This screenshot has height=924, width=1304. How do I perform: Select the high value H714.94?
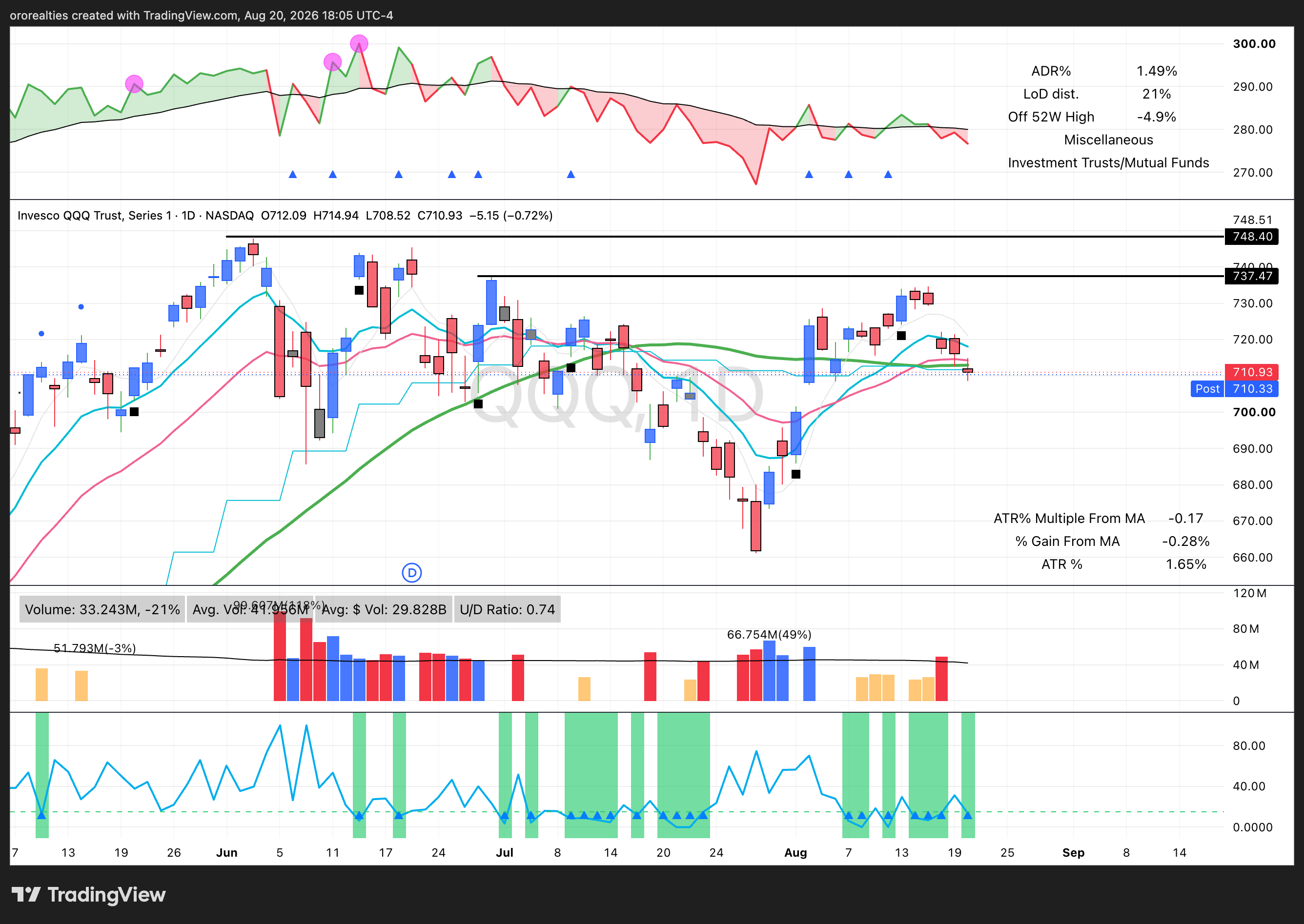point(336,216)
